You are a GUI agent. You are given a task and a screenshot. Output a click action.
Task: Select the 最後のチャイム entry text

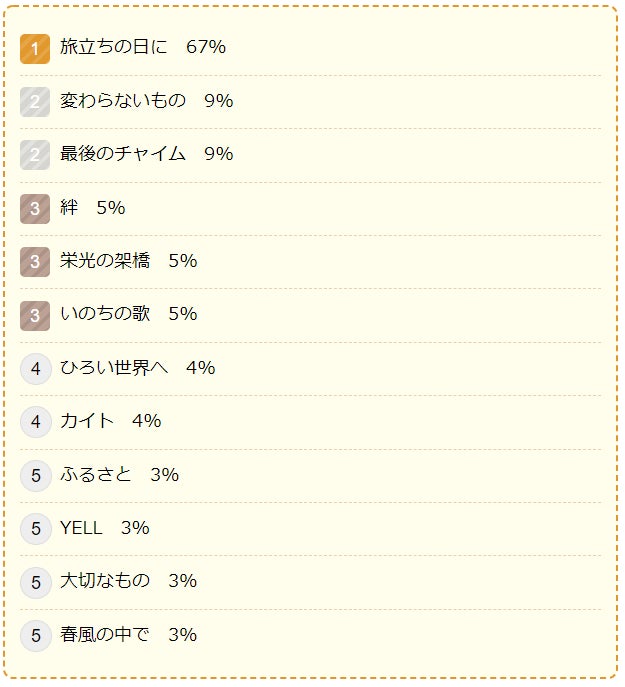pyautogui.click(x=146, y=154)
